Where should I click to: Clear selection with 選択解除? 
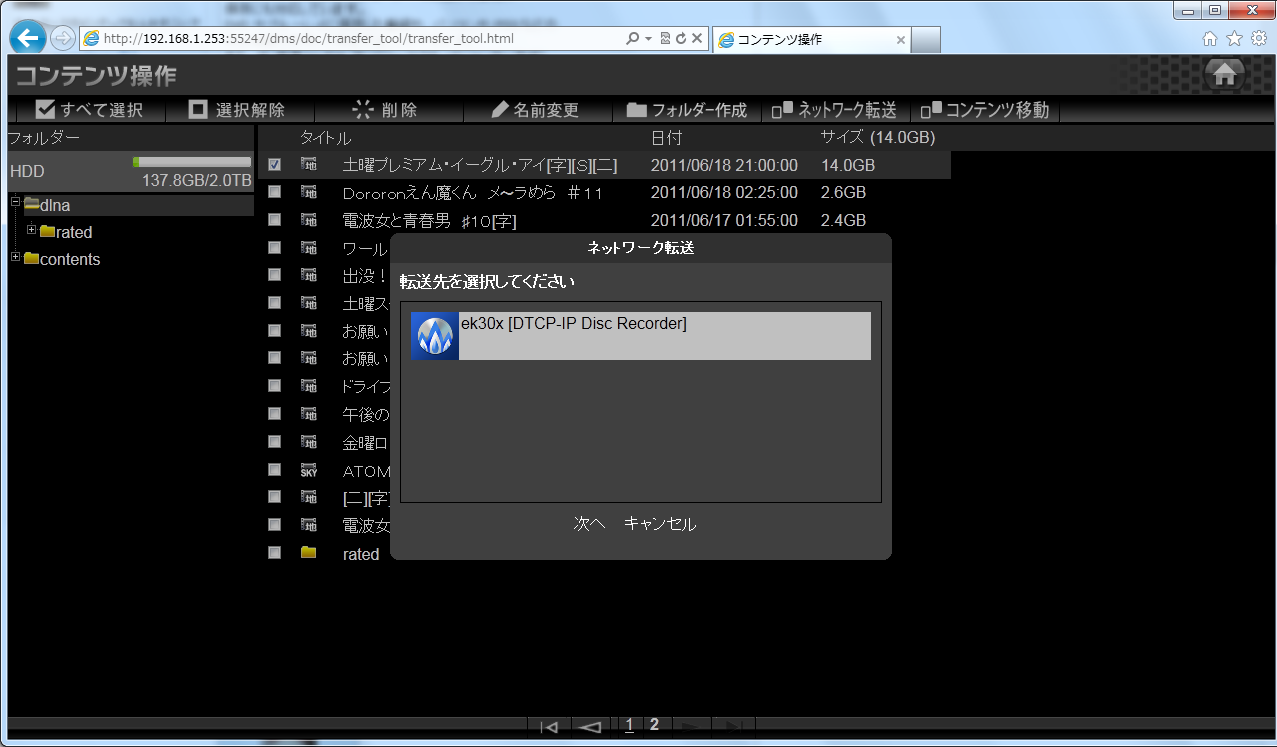(237, 110)
